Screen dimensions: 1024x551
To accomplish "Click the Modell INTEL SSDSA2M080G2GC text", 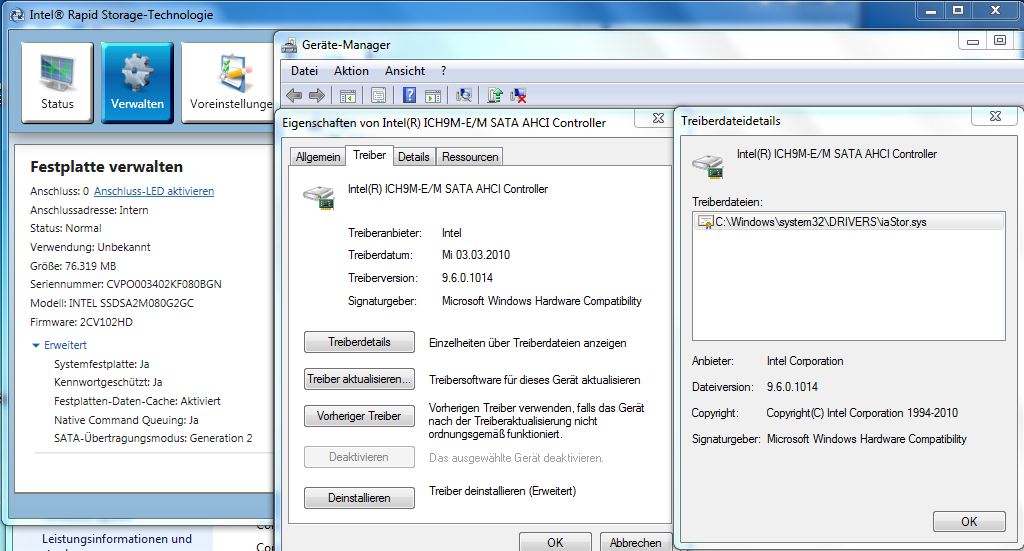I will click(x=112, y=303).
